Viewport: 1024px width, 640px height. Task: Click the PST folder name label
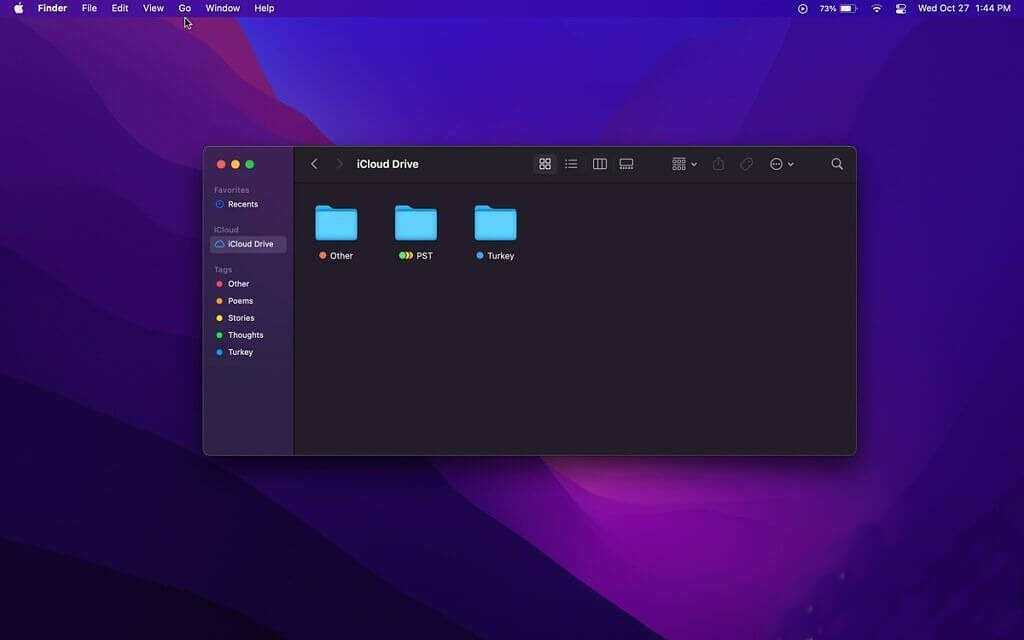coord(424,256)
